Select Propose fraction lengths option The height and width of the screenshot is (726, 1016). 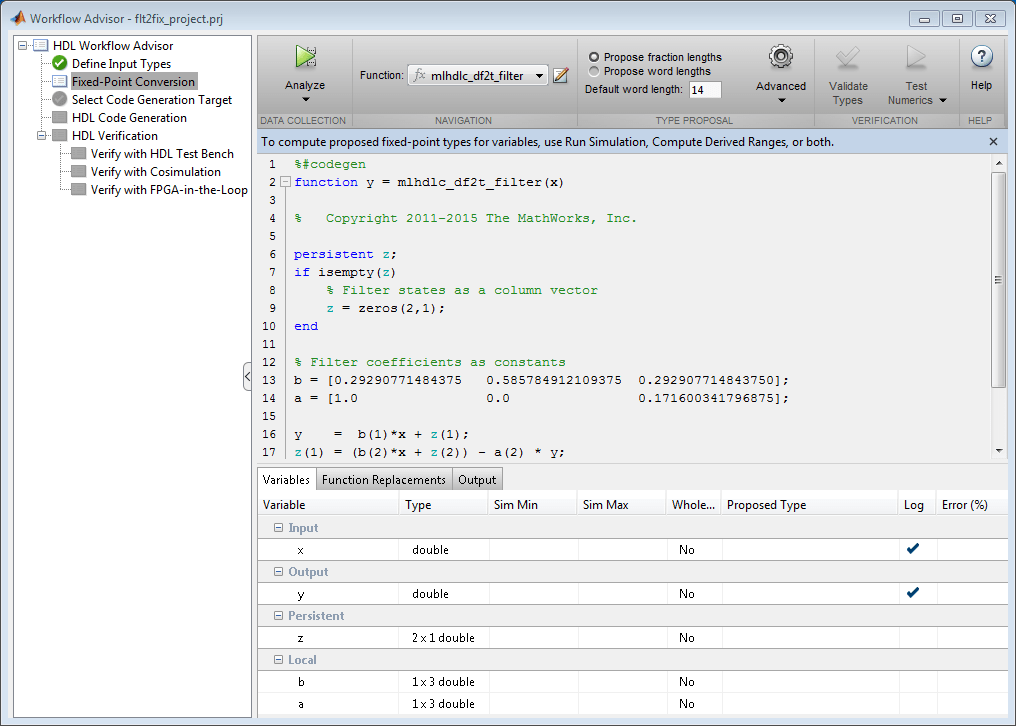click(x=594, y=57)
